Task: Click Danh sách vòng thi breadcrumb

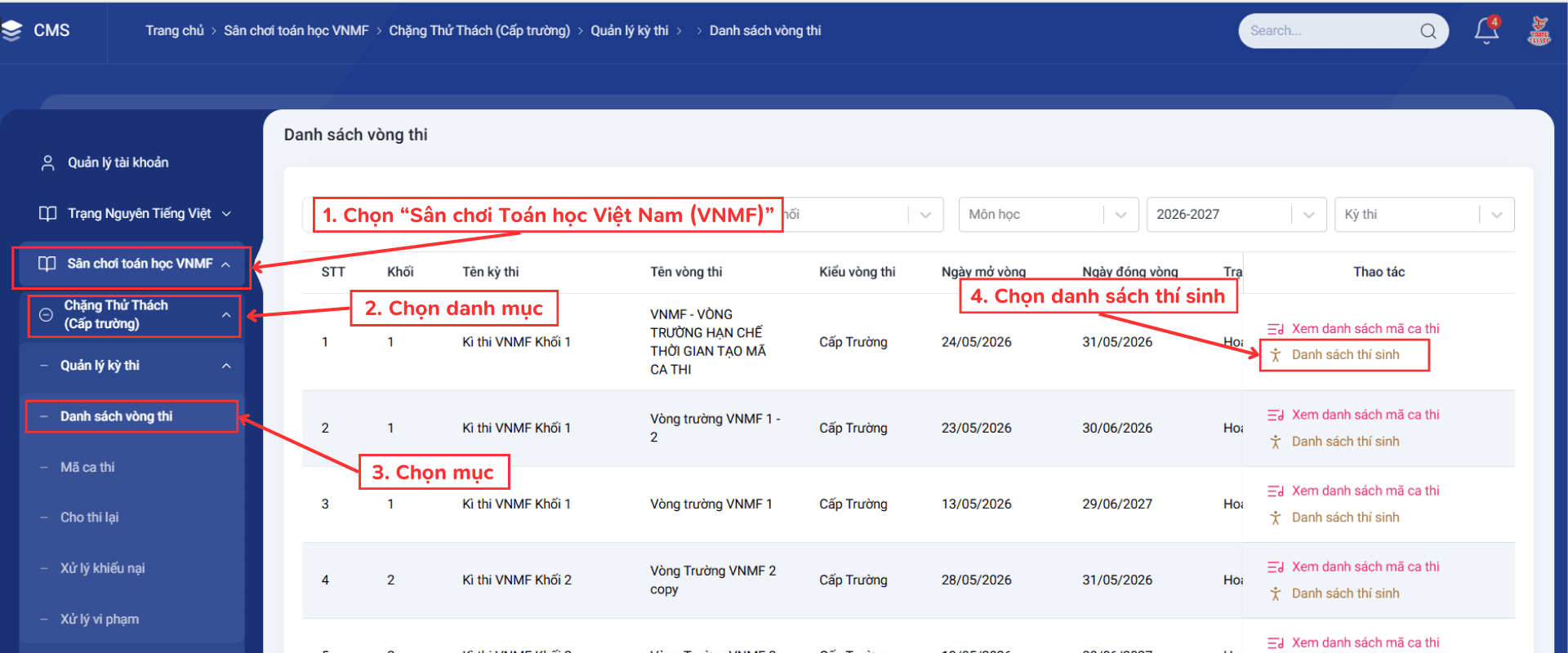Action: [765, 31]
